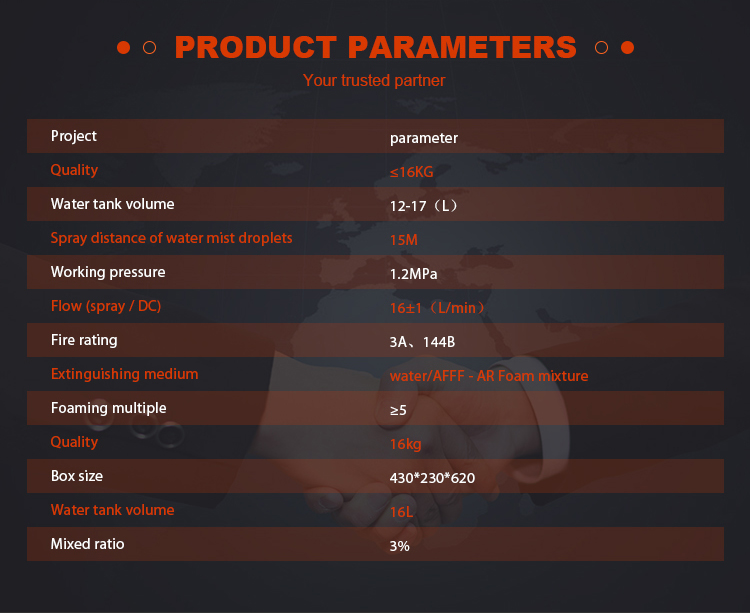Click the hollow circle left of title
The image size is (750, 613).
tap(149, 47)
